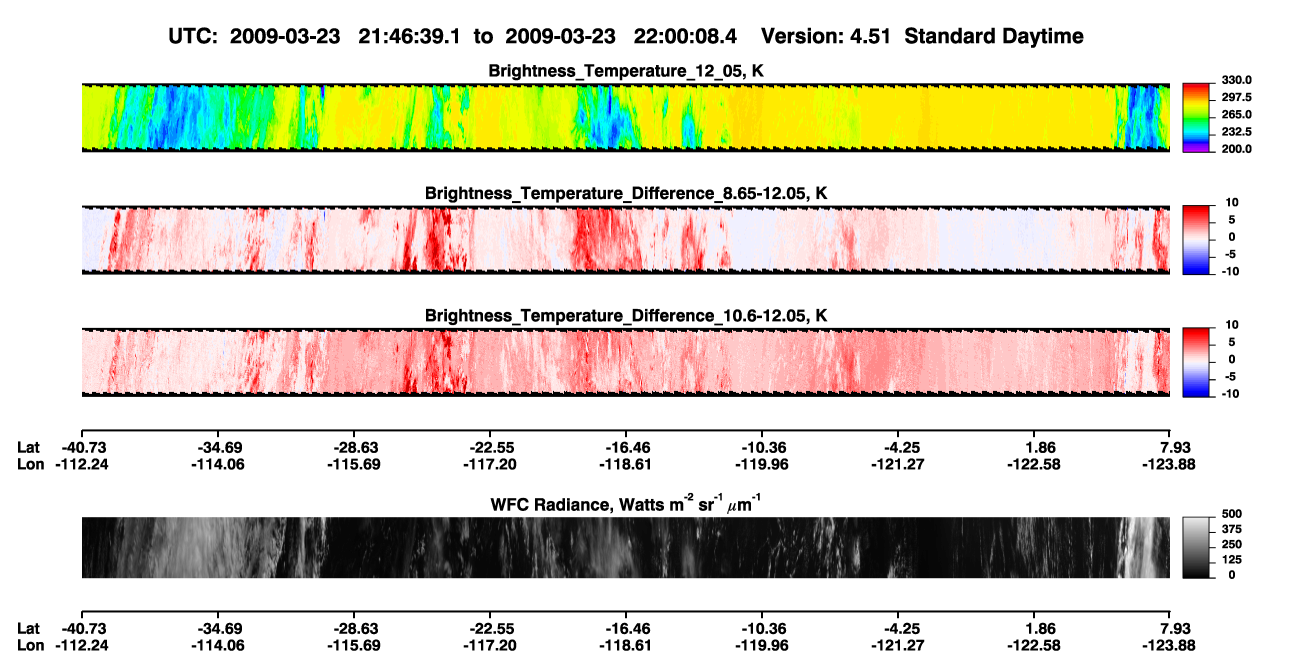This screenshot has height=667, width=1300.
Task: Click the lower axis latitude value -22.55
Action: 489,628
